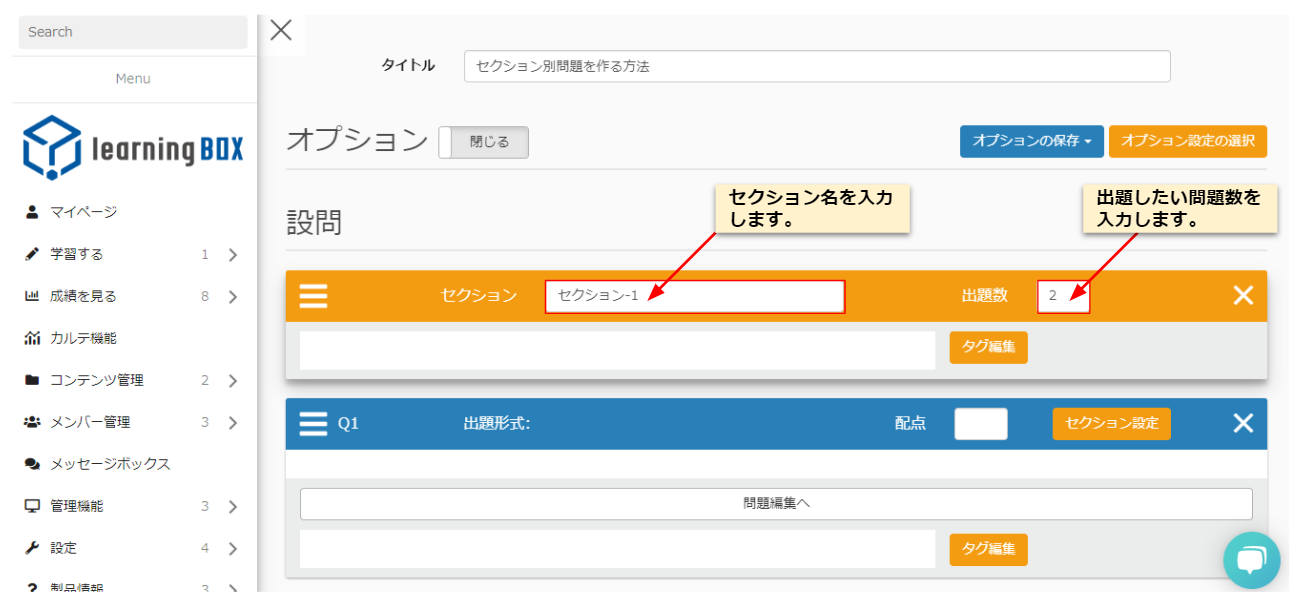Remove the section with the white X icon

(x=1243, y=296)
